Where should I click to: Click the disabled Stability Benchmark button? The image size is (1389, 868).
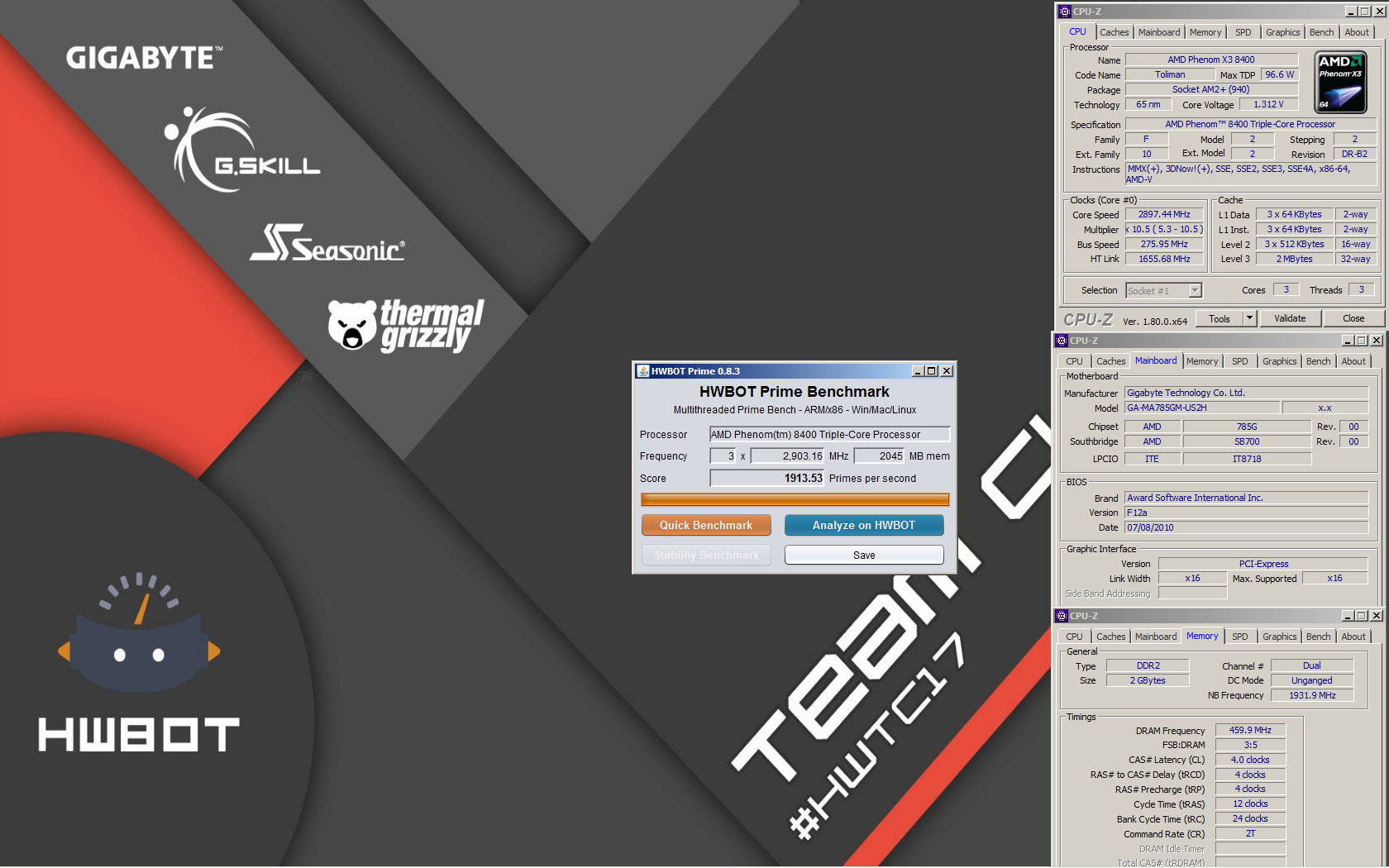[x=706, y=555]
